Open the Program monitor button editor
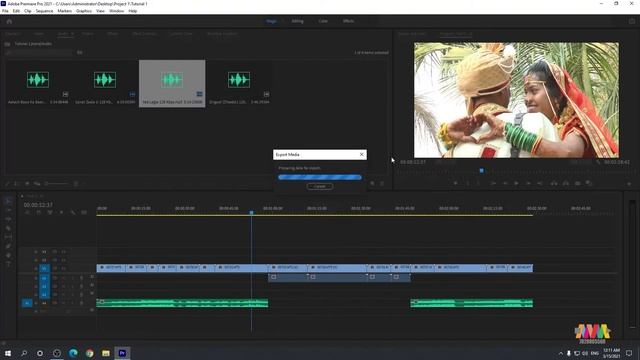The image size is (640, 360). [x=629, y=184]
